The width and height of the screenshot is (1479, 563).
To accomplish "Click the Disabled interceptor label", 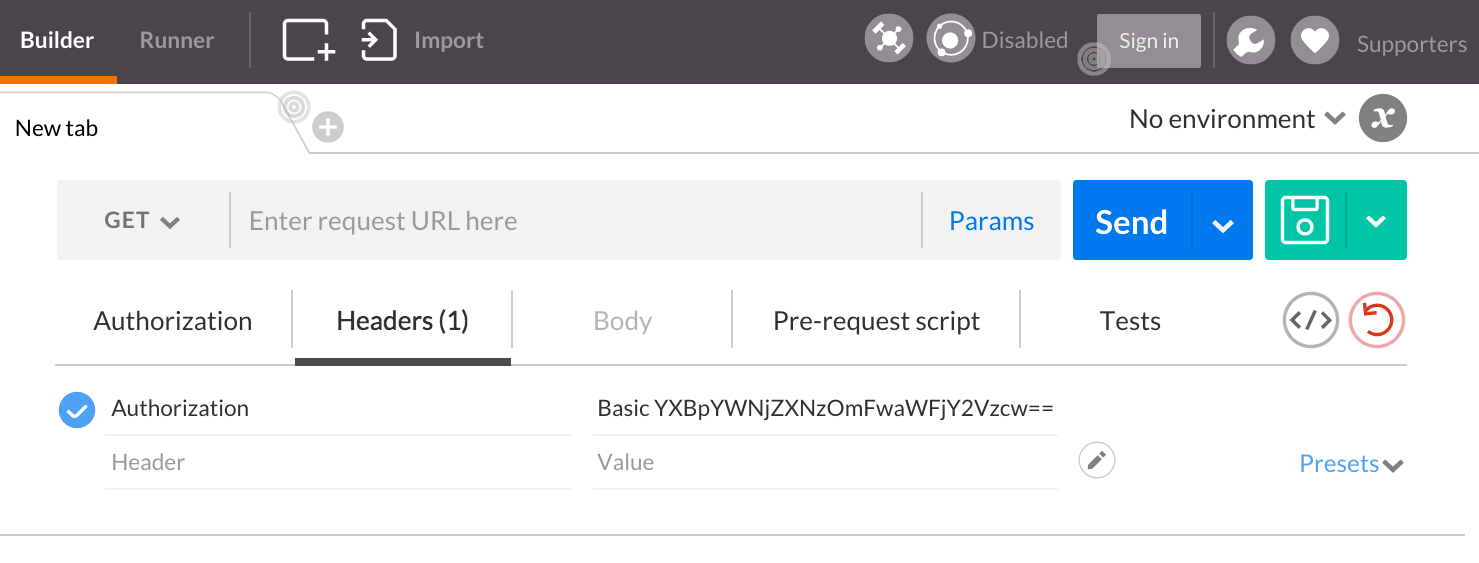I will 1025,41.
